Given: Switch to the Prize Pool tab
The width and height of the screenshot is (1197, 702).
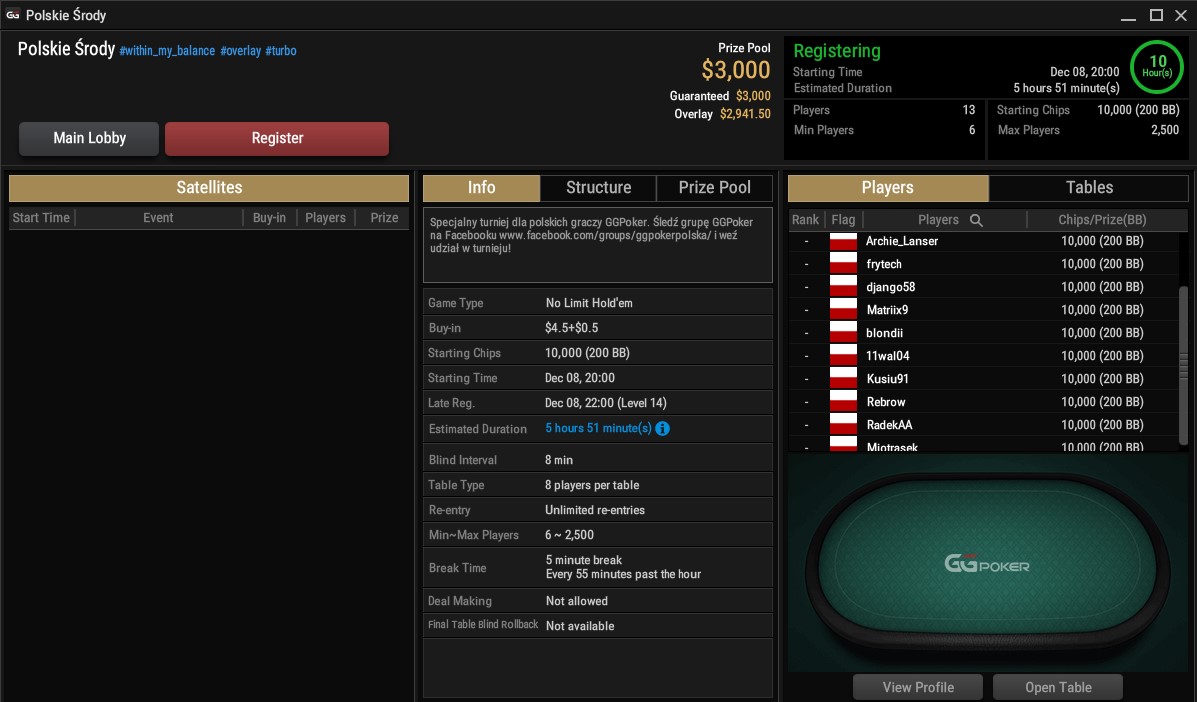Looking at the screenshot, I should [715, 188].
